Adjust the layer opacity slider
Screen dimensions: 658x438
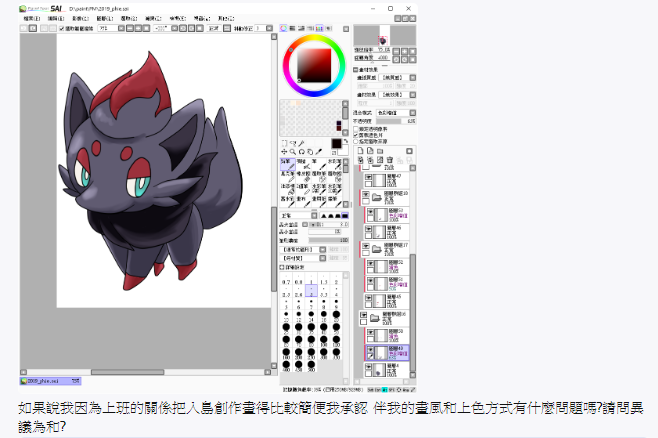coord(396,121)
